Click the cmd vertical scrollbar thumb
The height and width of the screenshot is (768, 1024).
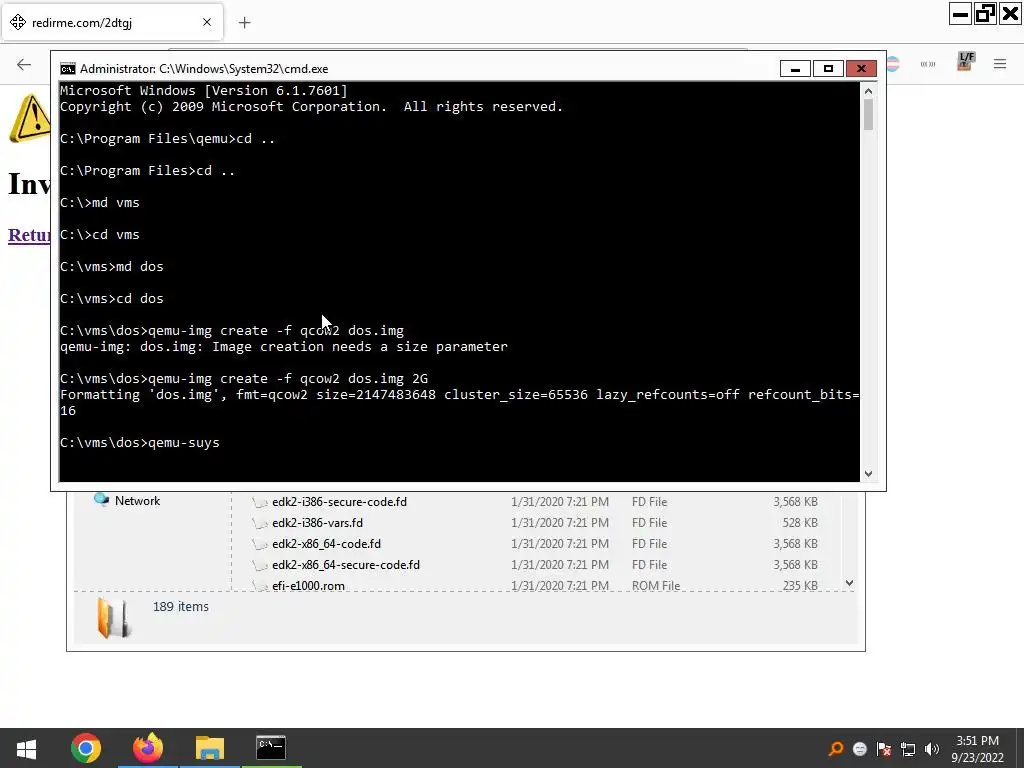(868, 115)
